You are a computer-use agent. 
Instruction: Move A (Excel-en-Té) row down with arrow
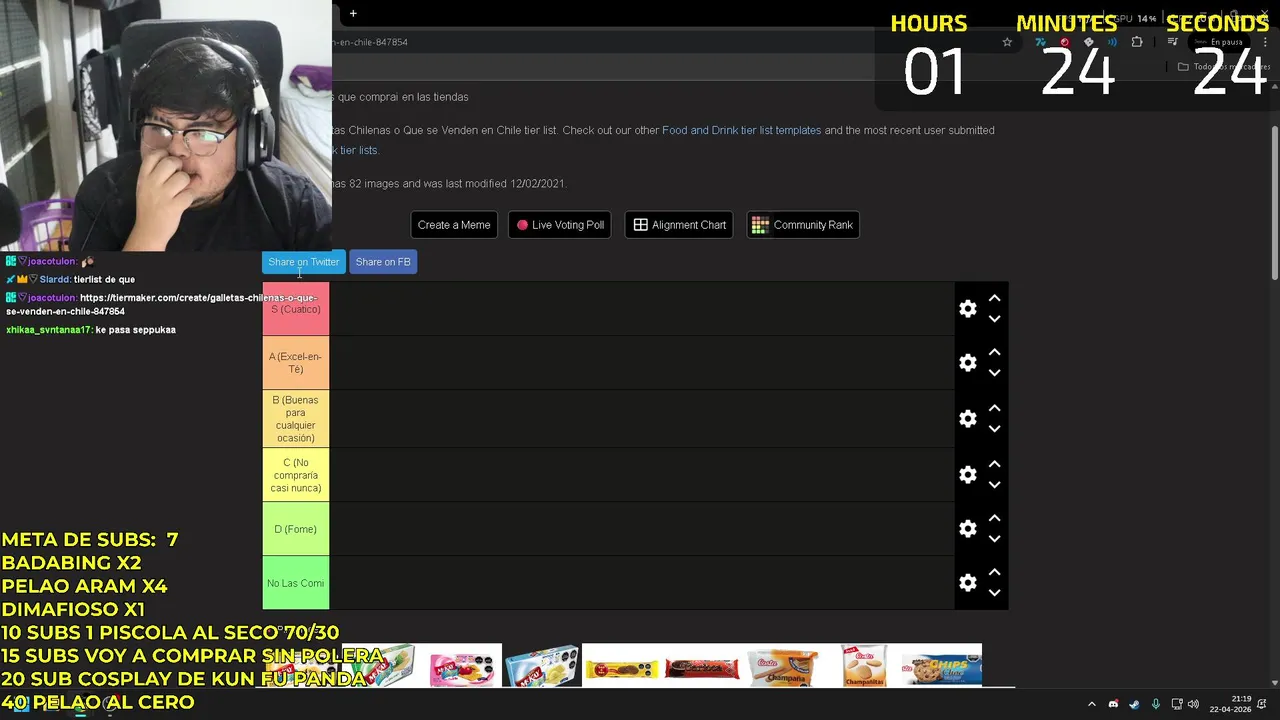[994, 373]
